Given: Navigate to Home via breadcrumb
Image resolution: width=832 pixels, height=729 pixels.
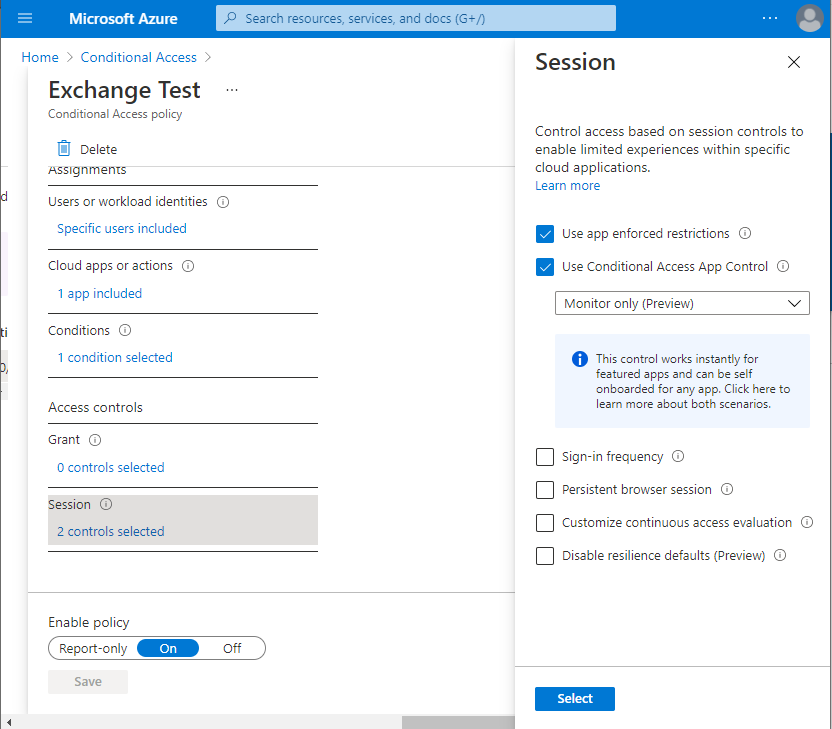Looking at the screenshot, I should [39, 57].
